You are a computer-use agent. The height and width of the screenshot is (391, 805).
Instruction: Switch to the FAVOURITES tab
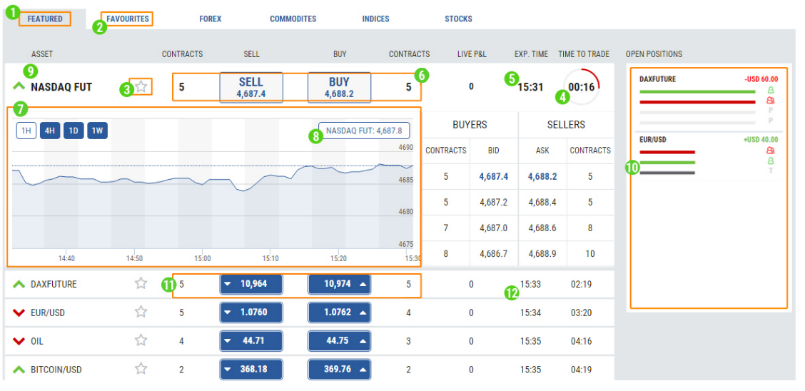(128, 19)
